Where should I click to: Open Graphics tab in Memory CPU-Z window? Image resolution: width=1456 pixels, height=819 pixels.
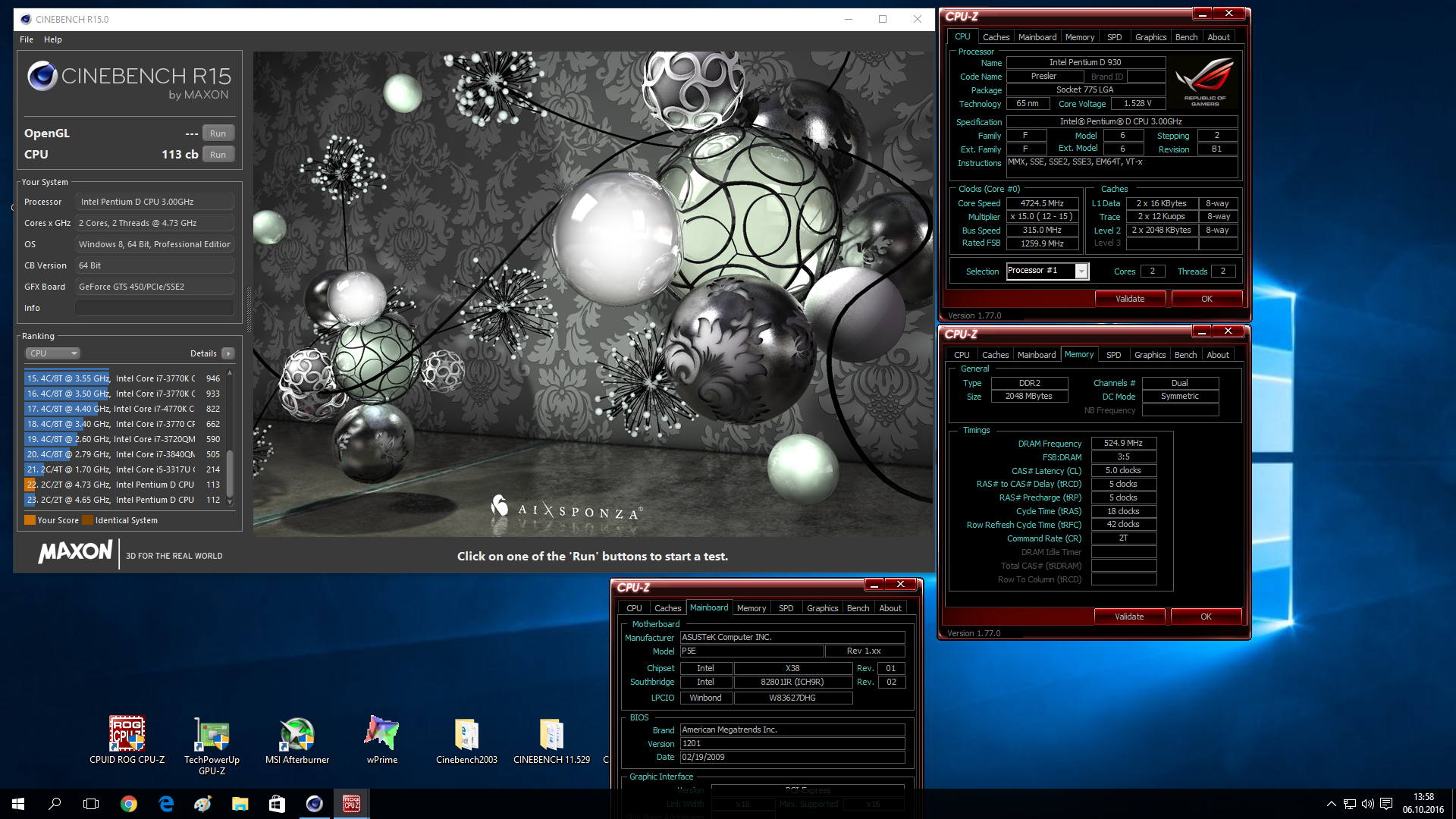tap(1150, 355)
